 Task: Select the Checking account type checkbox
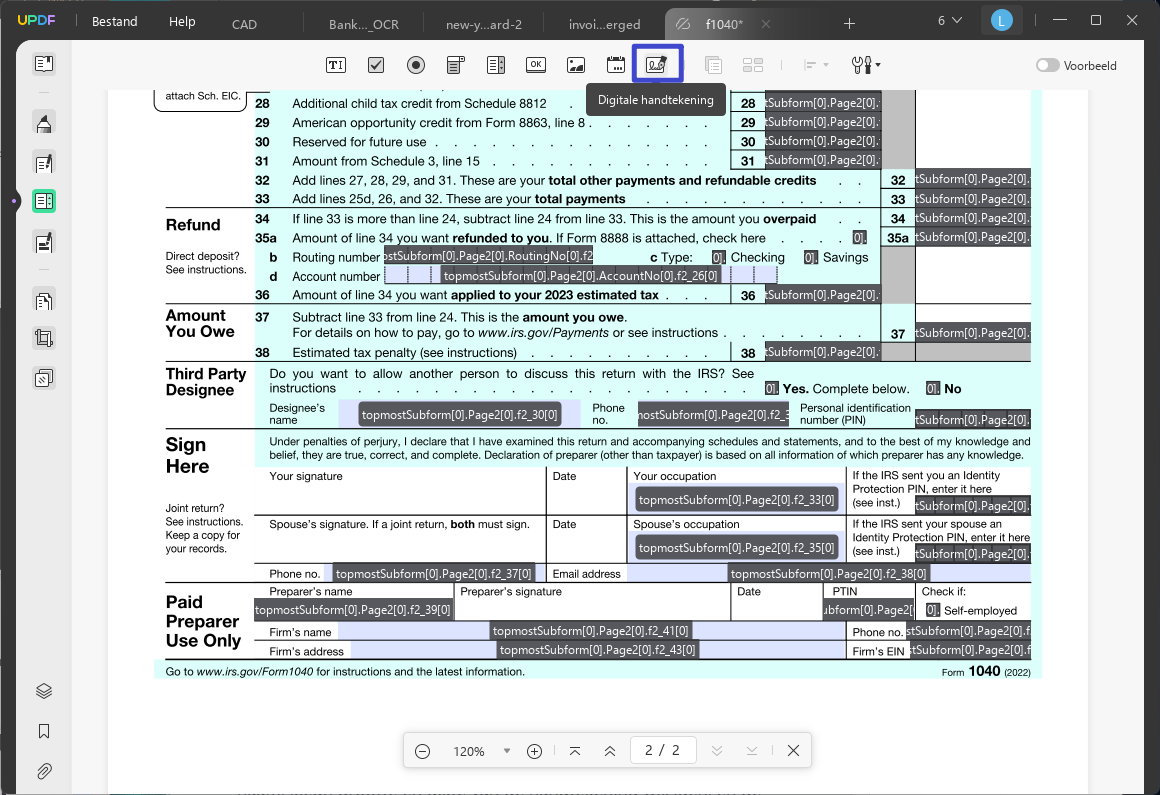point(718,257)
